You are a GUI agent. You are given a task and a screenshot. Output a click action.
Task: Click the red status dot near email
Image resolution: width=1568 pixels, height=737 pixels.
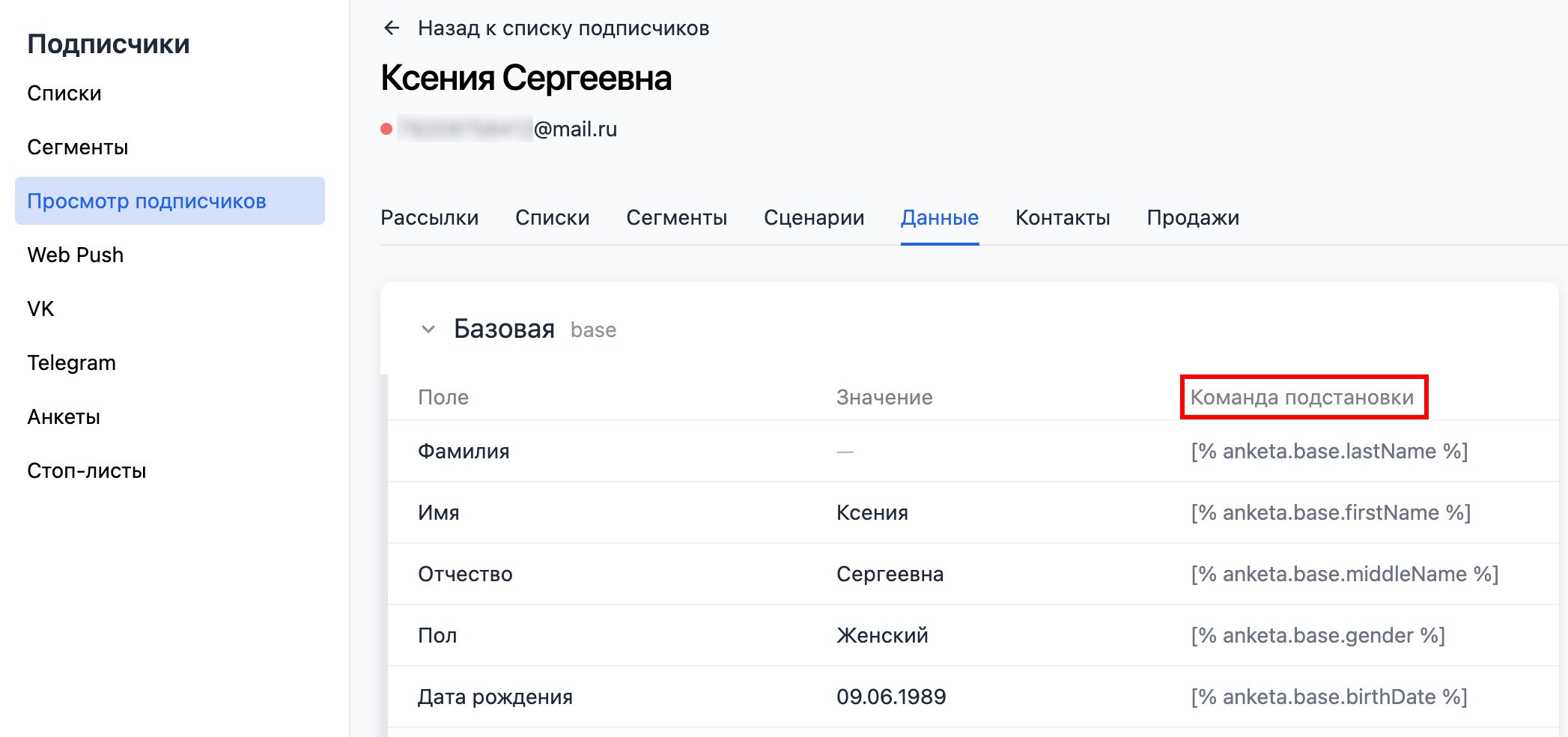[x=386, y=129]
